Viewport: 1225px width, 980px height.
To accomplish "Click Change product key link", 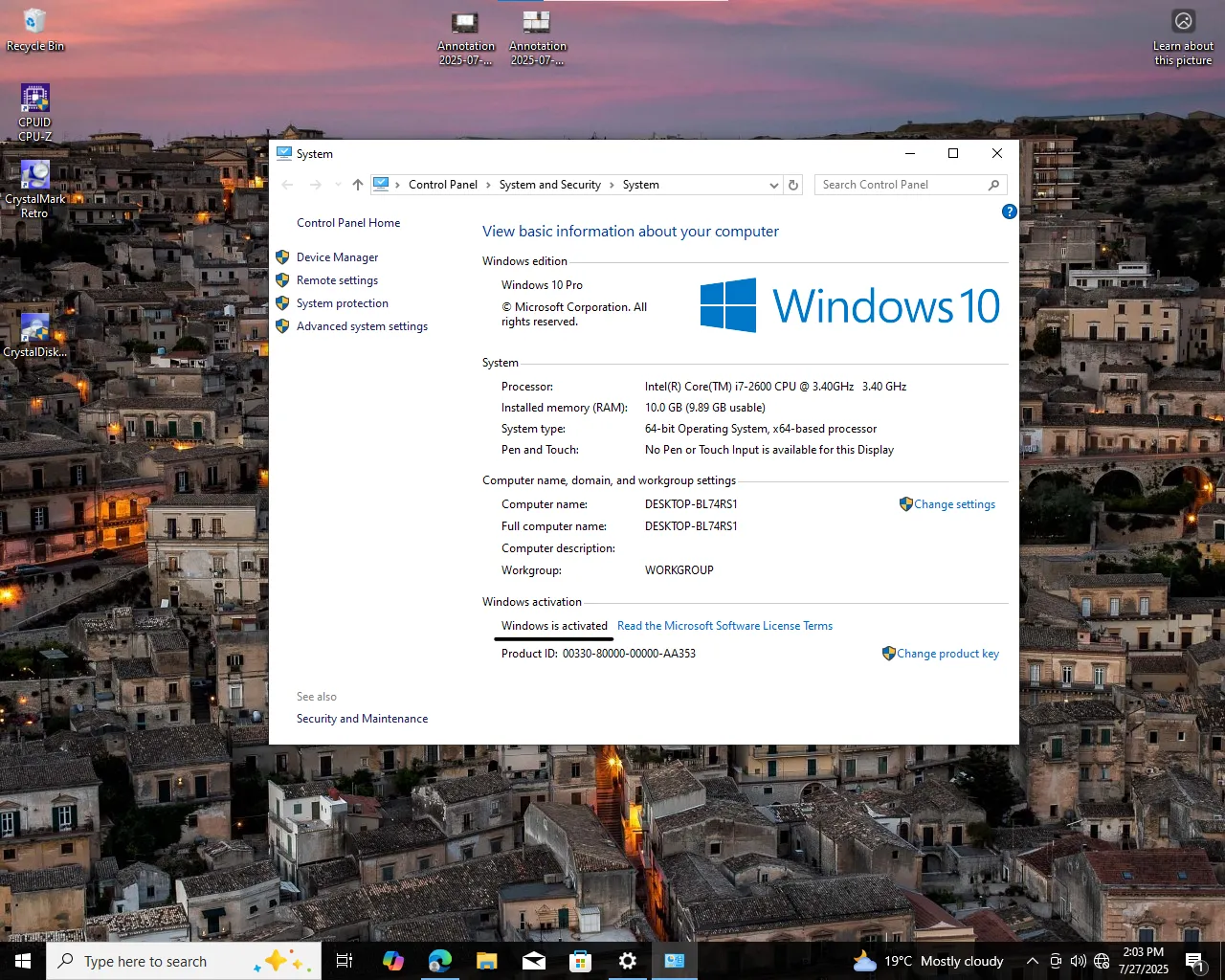I will (x=947, y=654).
